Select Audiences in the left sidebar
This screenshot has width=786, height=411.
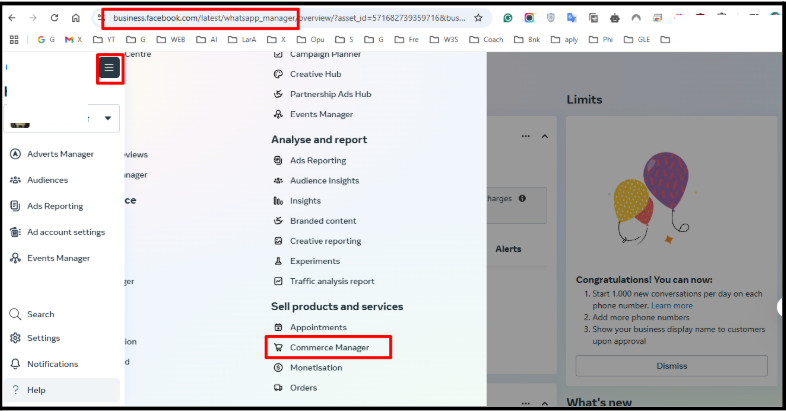tap(47, 180)
